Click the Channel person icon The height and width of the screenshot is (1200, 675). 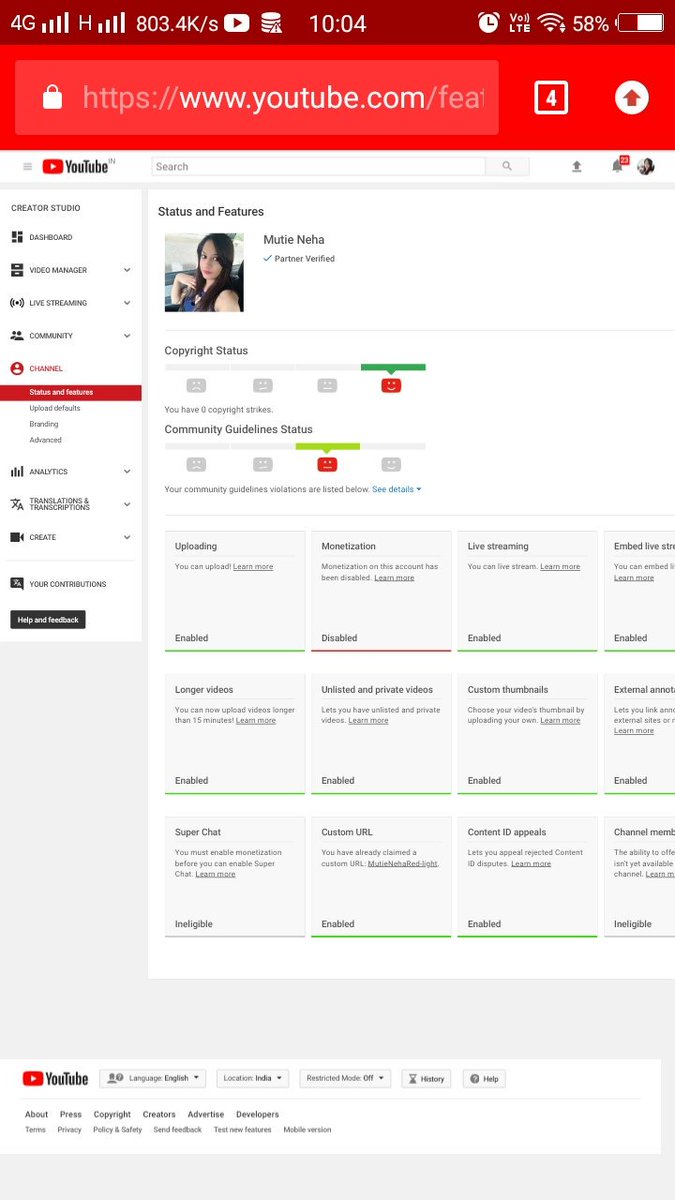pos(17,369)
